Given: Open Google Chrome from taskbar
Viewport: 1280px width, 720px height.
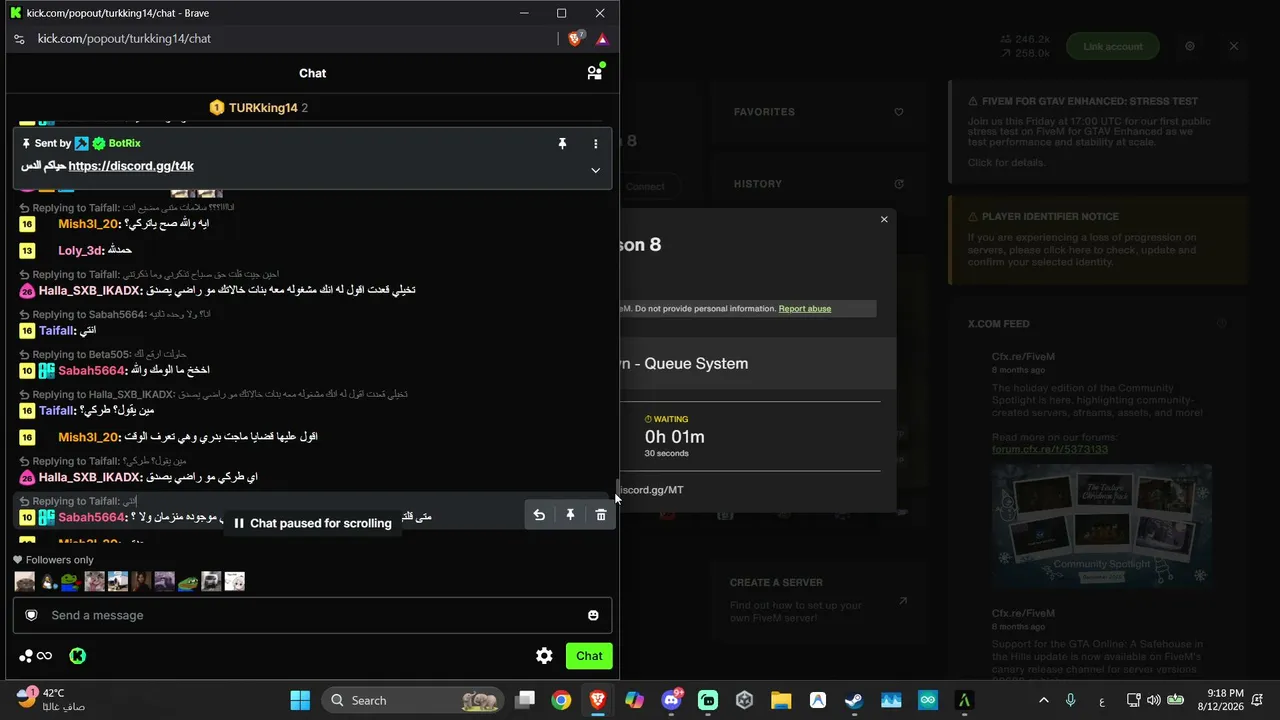Looking at the screenshot, I should point(561,700).
